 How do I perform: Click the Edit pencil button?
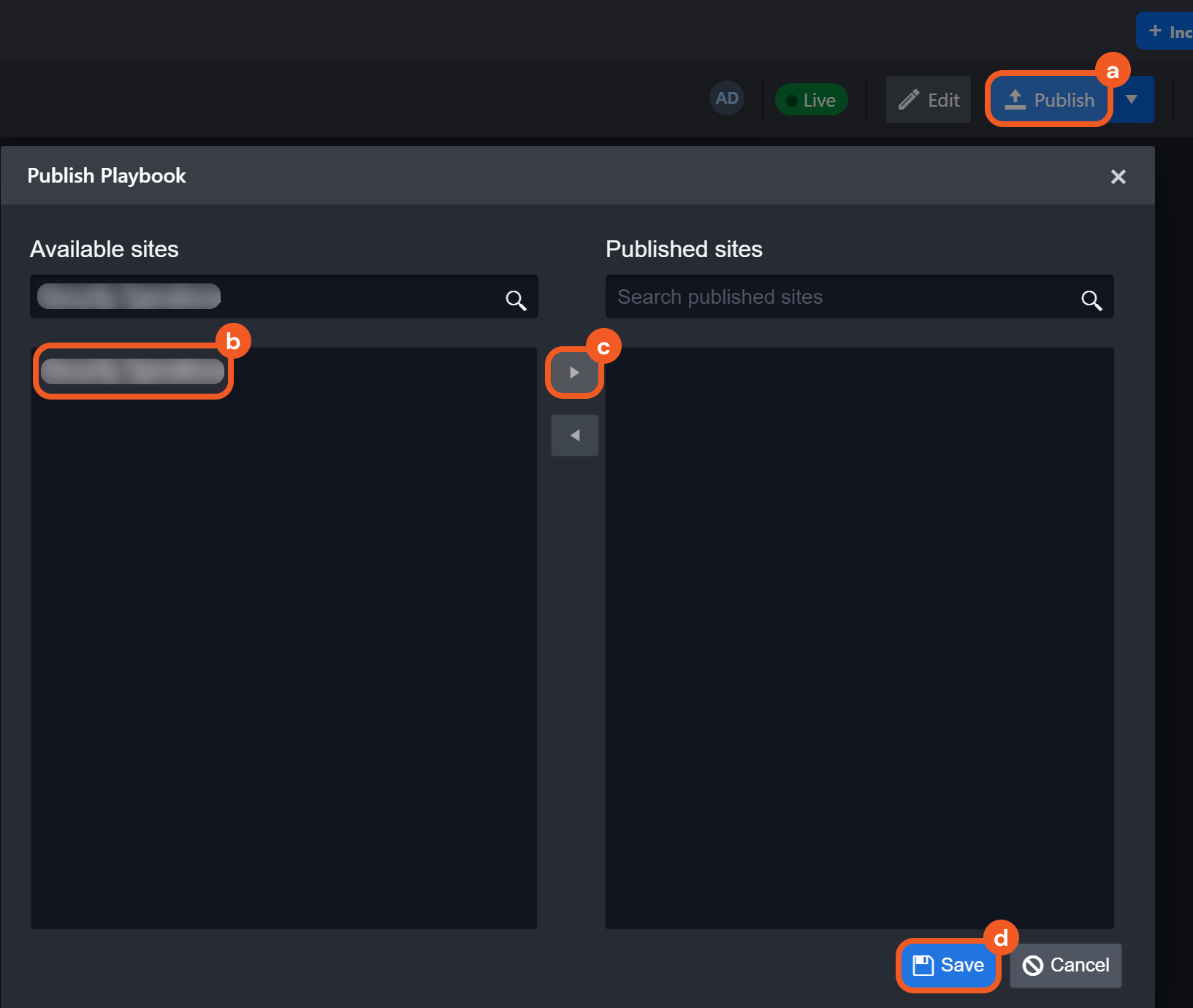click(929, 99)
